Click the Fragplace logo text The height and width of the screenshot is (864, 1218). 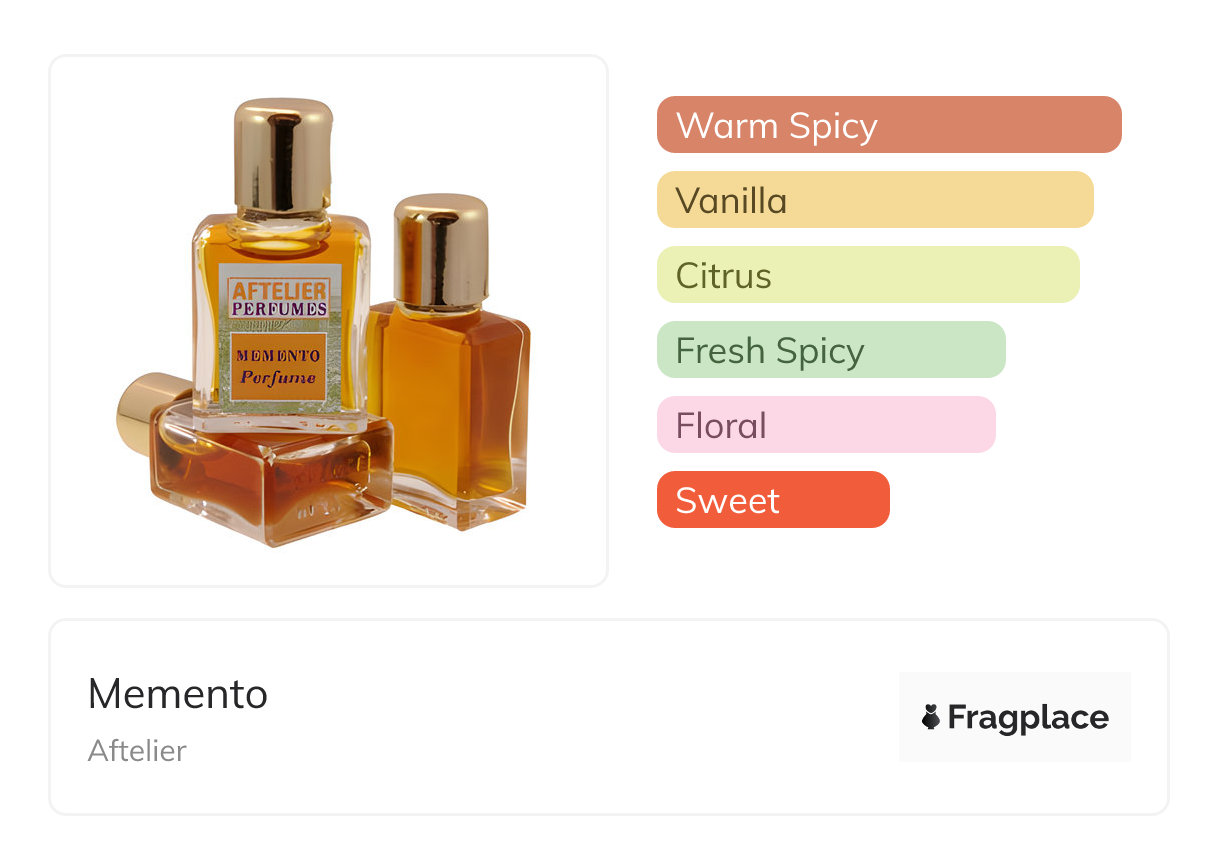tap(1028, 717)
